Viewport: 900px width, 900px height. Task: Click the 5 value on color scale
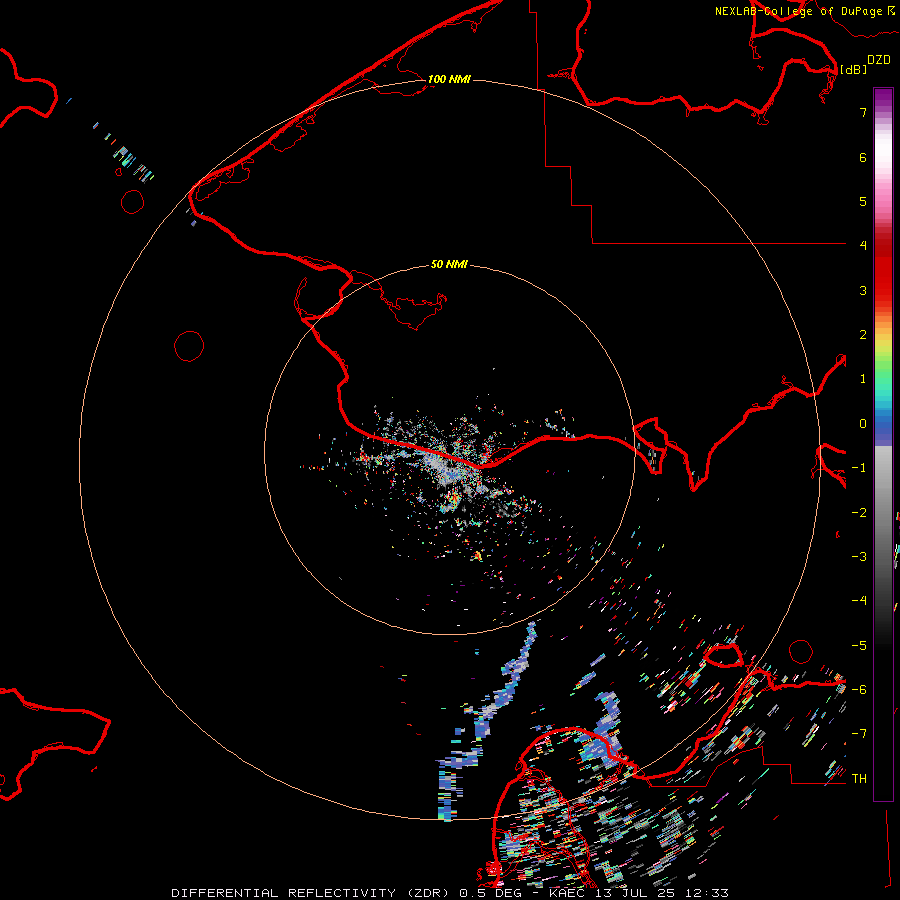coord(863,201)
